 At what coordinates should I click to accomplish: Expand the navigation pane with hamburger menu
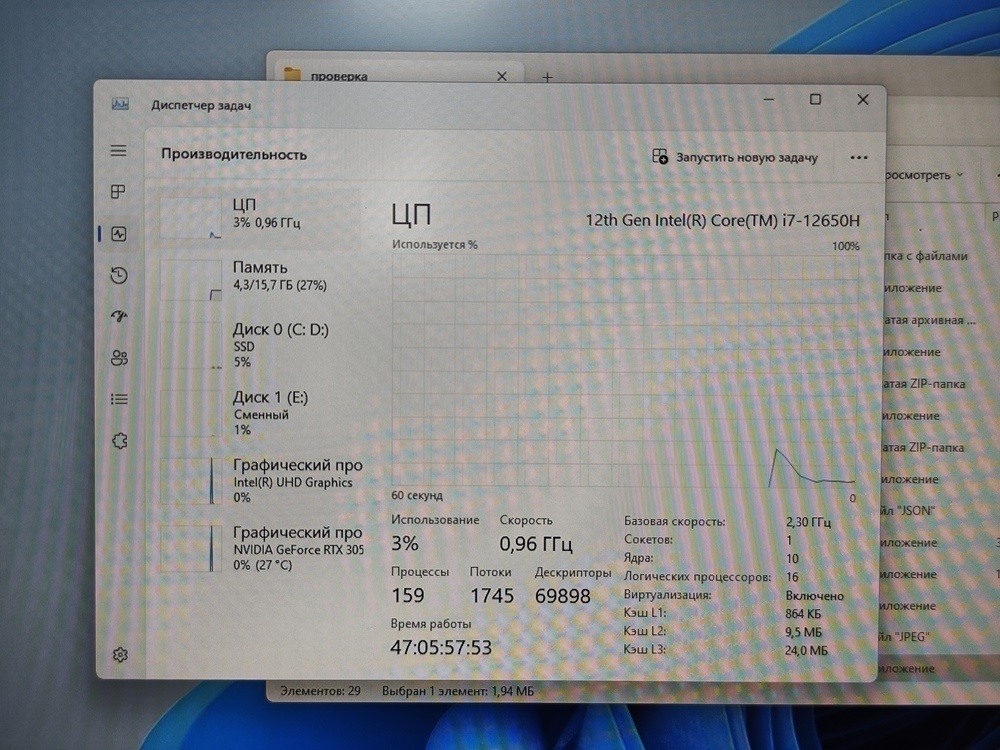pyautogui.click(x=119, y=150)
